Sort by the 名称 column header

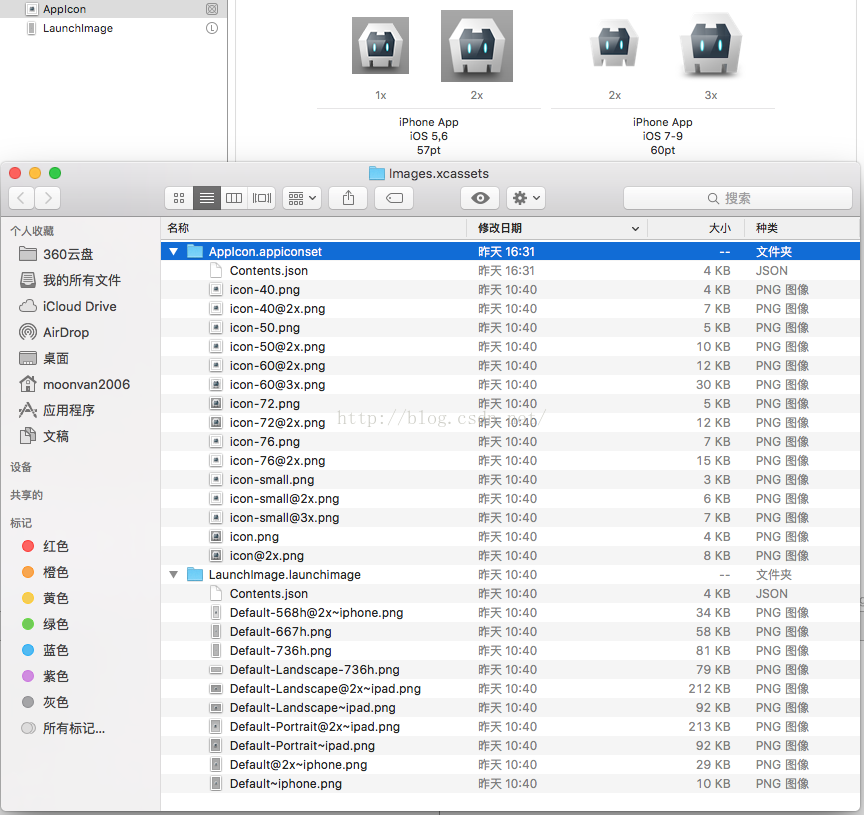314,228
